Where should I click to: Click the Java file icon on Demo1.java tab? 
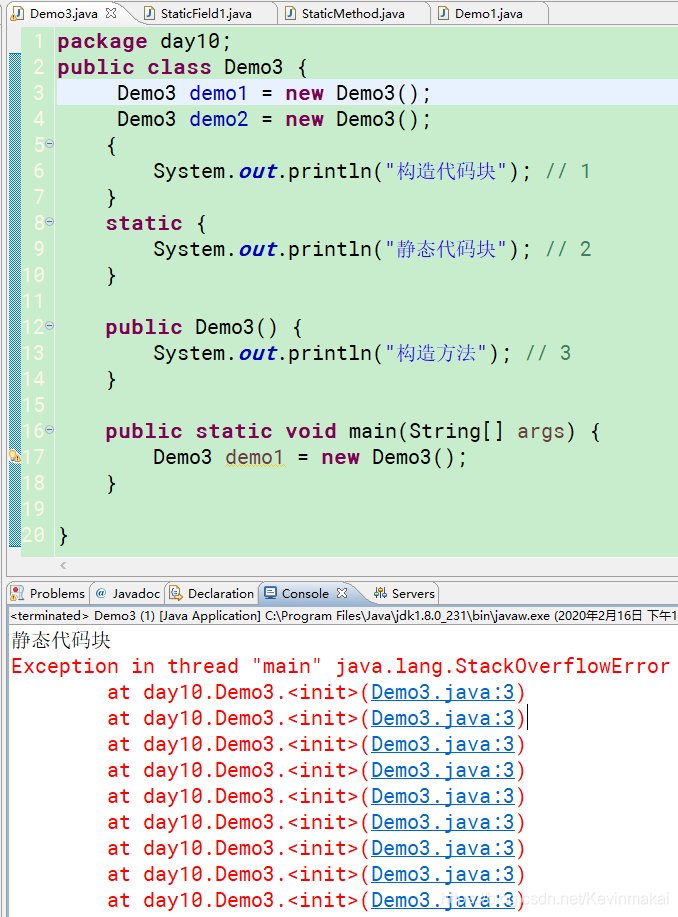point(443,13)
